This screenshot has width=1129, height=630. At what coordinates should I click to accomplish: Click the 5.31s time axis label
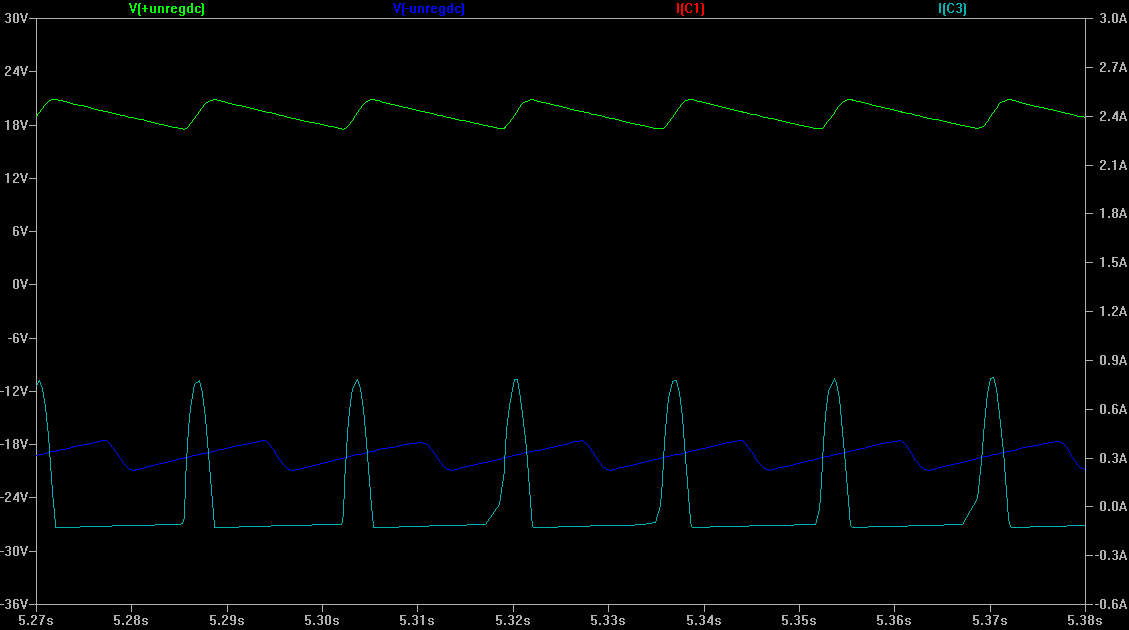coord(417,620)
